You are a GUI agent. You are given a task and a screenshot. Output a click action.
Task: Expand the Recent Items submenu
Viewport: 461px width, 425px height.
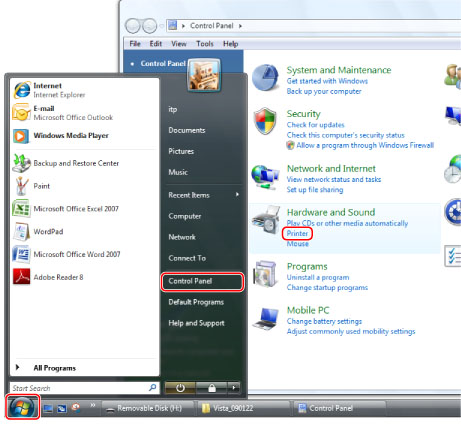point(203,195)
